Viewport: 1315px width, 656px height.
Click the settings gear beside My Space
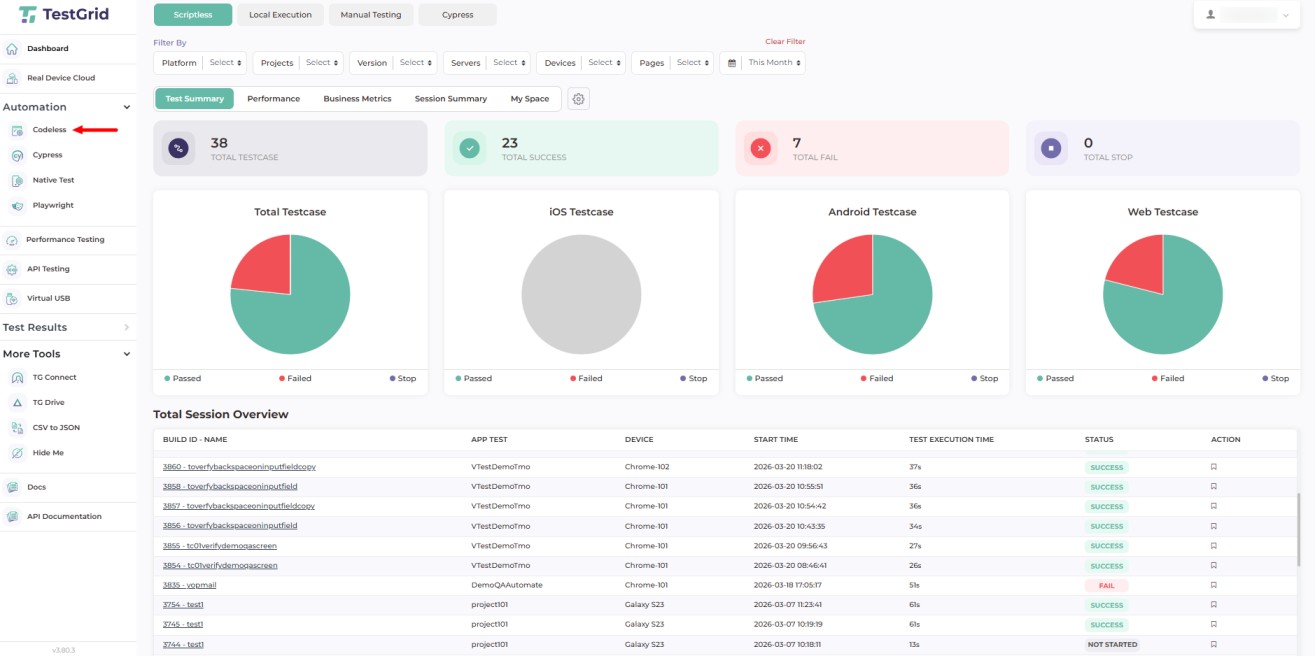(578, 99)
